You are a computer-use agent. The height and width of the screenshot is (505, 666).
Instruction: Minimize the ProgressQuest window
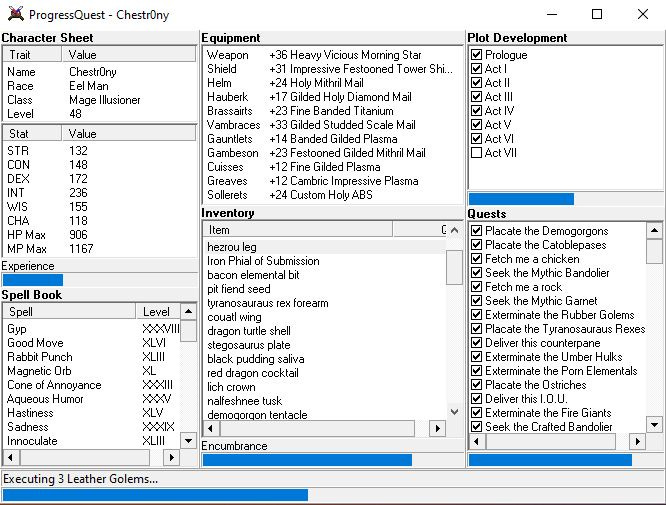(x=552, y=14)
